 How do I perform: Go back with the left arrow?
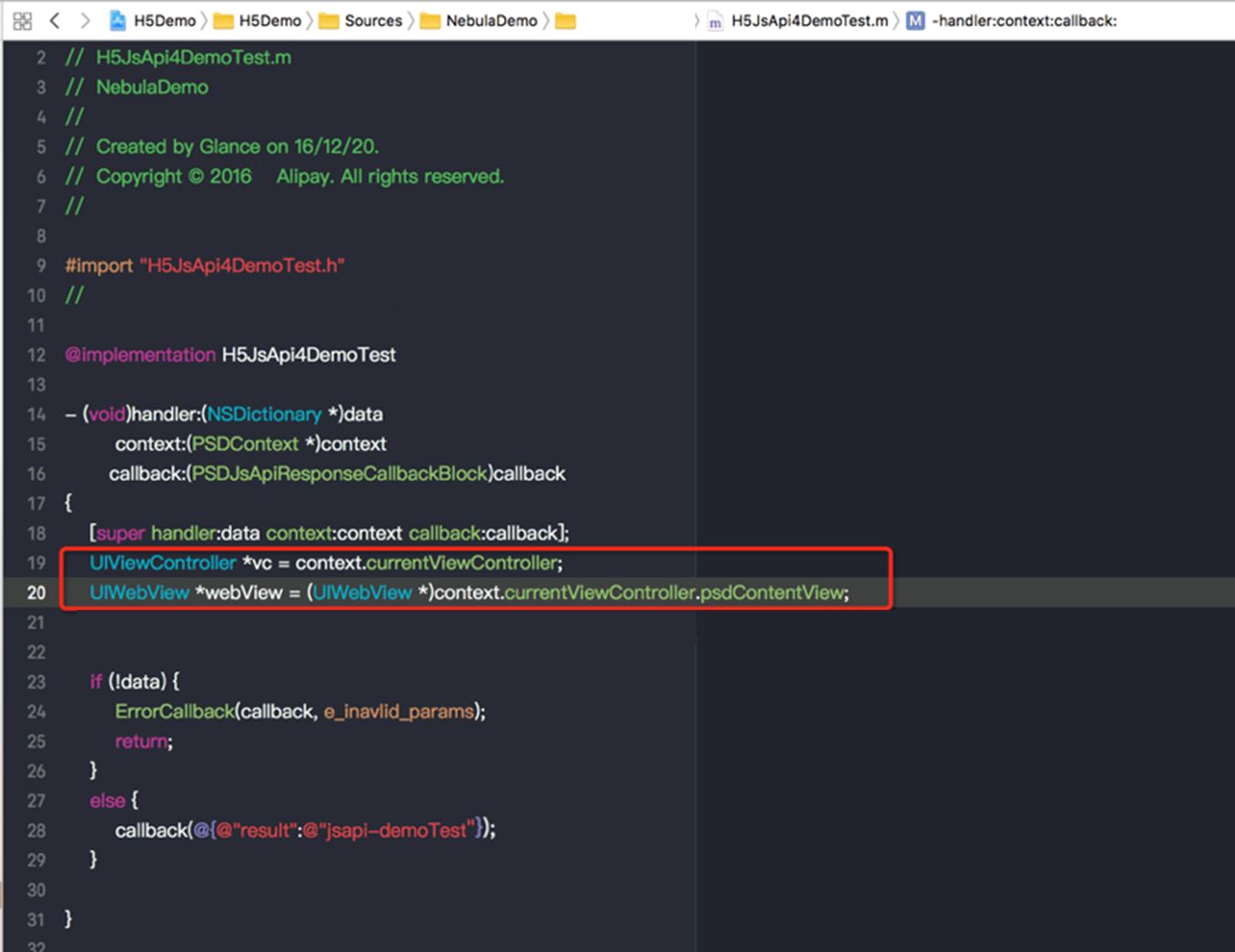55,20
